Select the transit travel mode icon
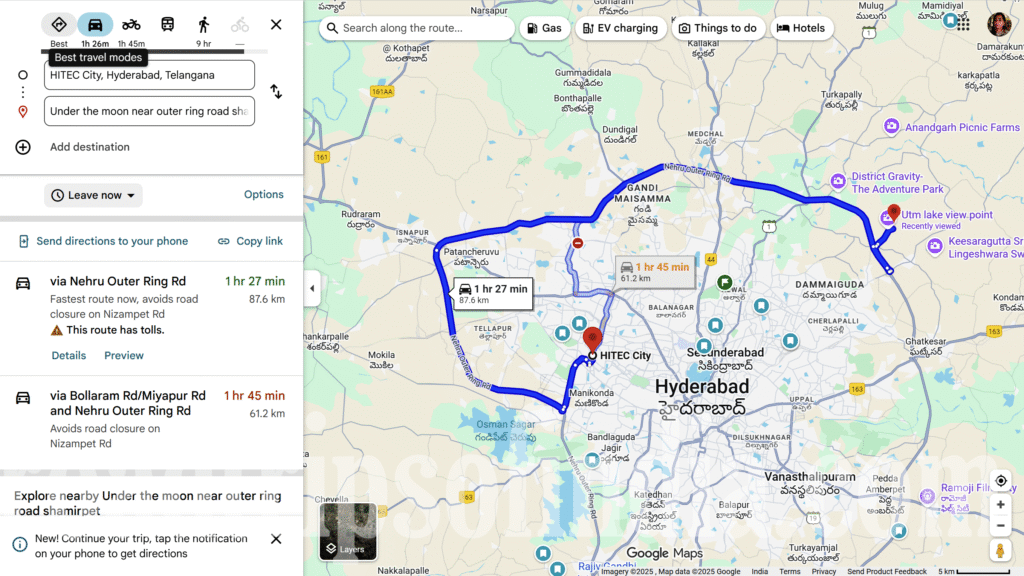 [x=167, y=24]
